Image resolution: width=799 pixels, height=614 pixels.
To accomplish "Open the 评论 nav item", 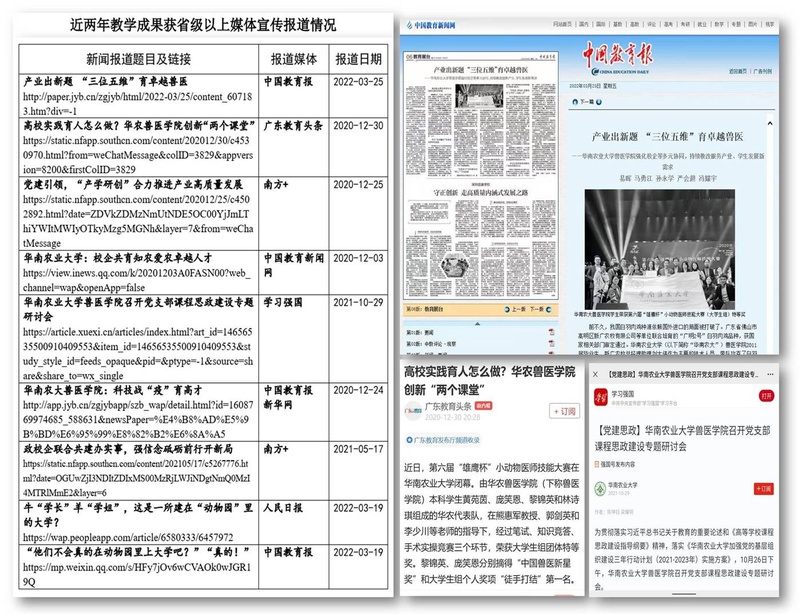I will coord(652,24).
